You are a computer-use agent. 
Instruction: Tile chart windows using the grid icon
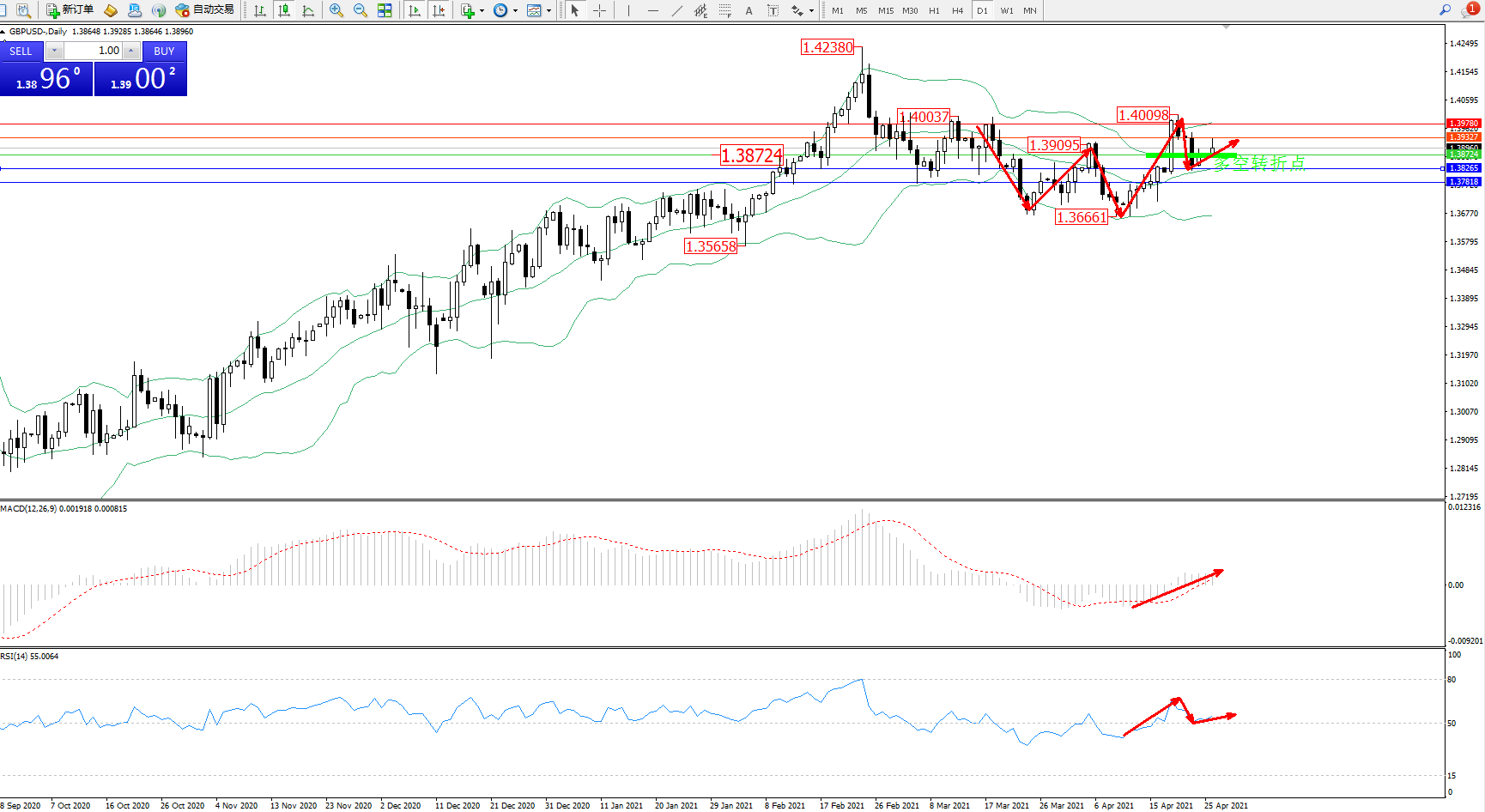coord(385,10)
